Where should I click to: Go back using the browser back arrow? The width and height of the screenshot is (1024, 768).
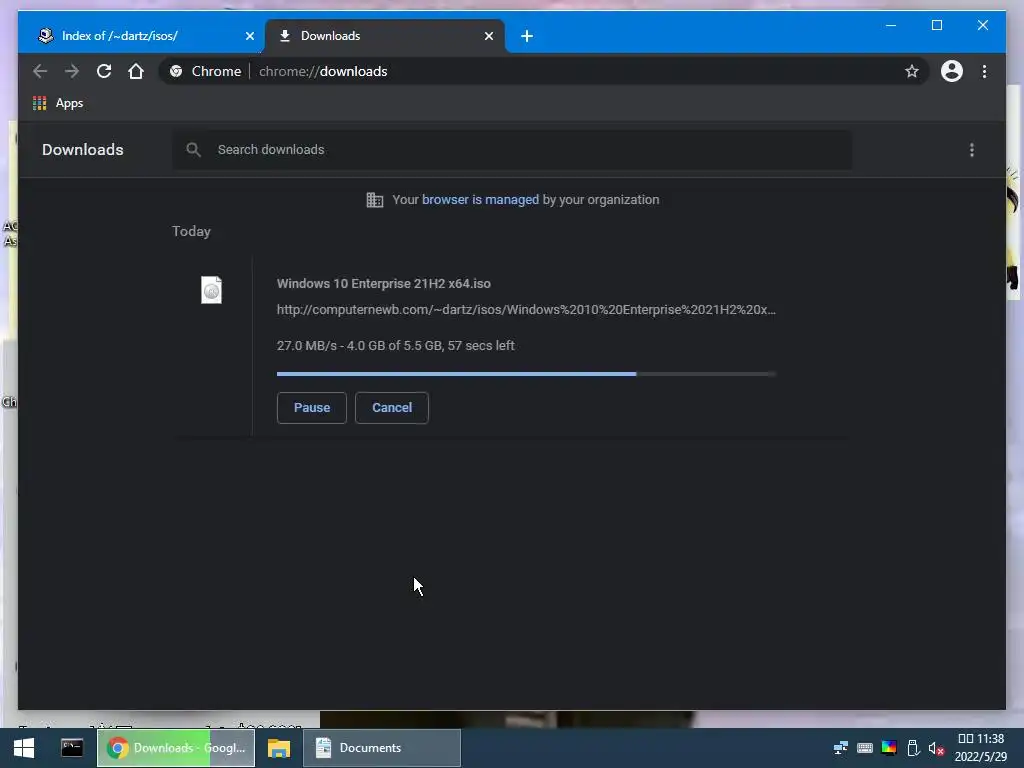click(40, 71)
